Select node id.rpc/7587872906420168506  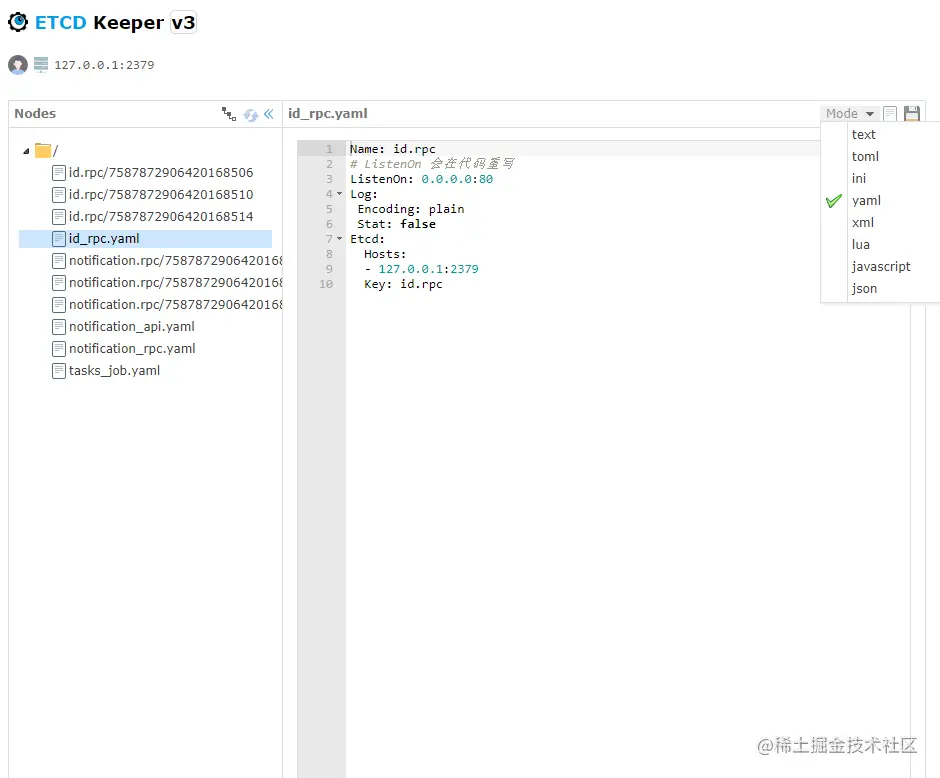161,173
